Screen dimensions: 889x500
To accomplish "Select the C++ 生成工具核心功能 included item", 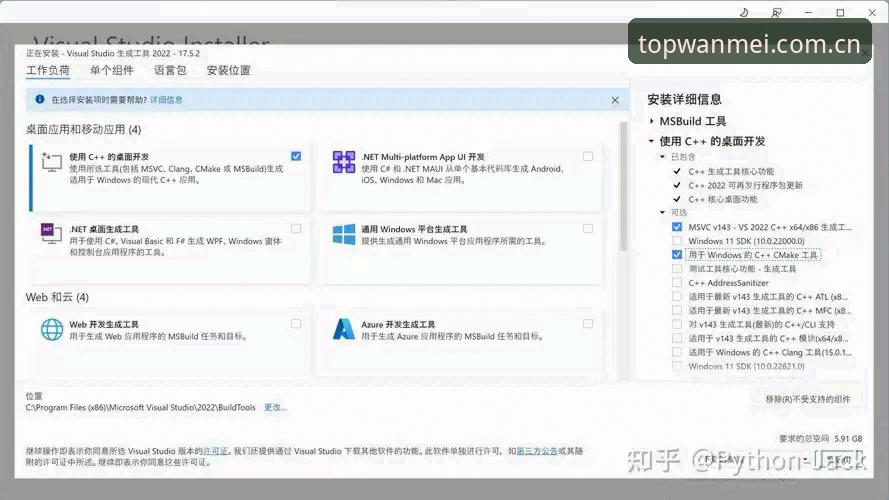I will coord(731,171).
